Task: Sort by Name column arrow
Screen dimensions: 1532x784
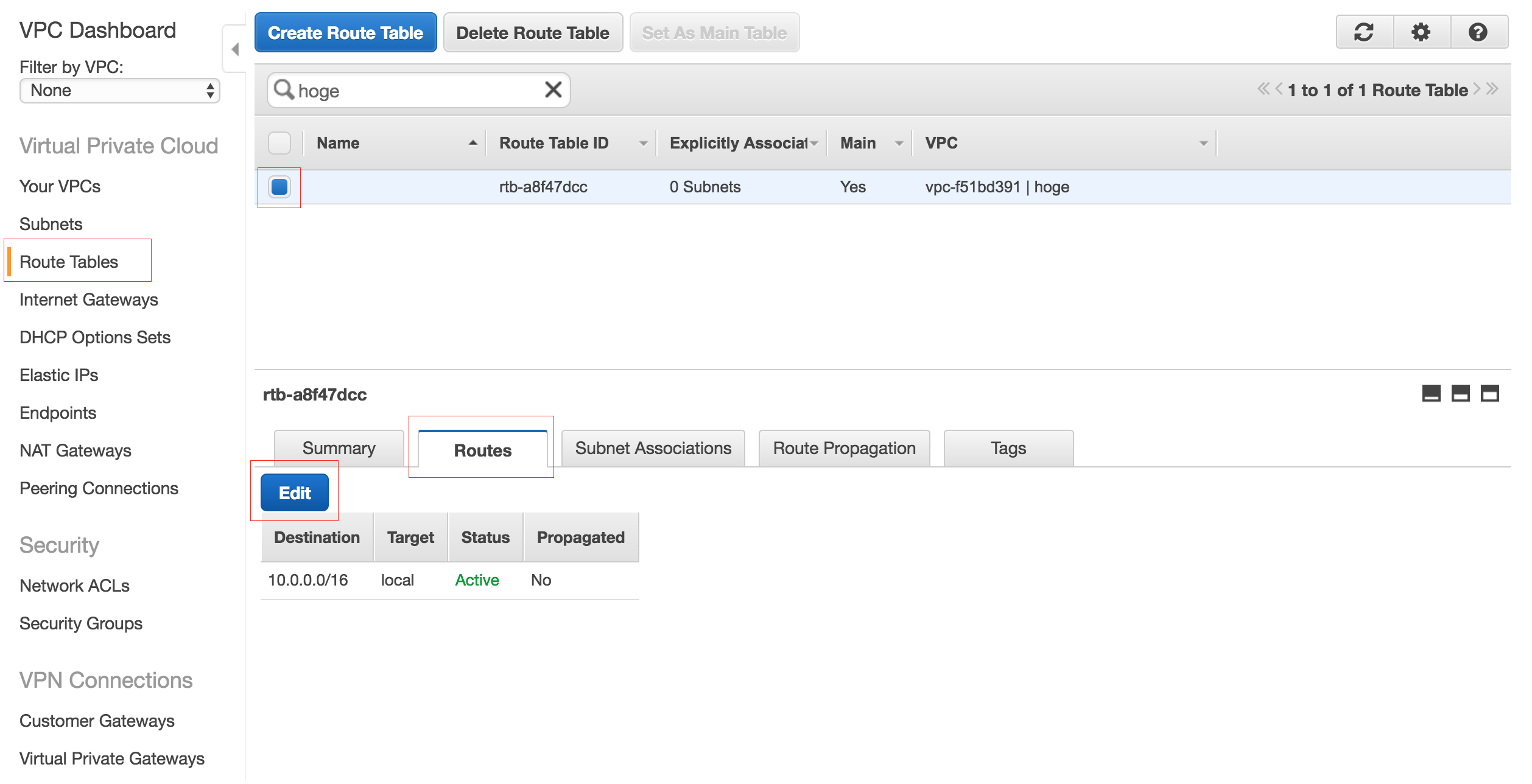Action: (473, 143)
